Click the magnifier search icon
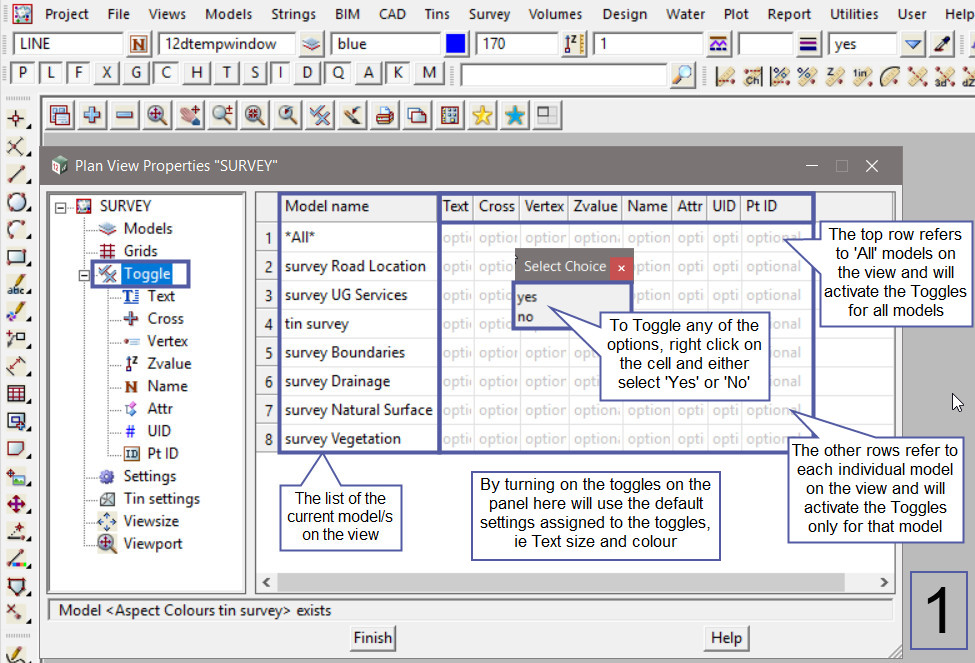 coord(682,74)
